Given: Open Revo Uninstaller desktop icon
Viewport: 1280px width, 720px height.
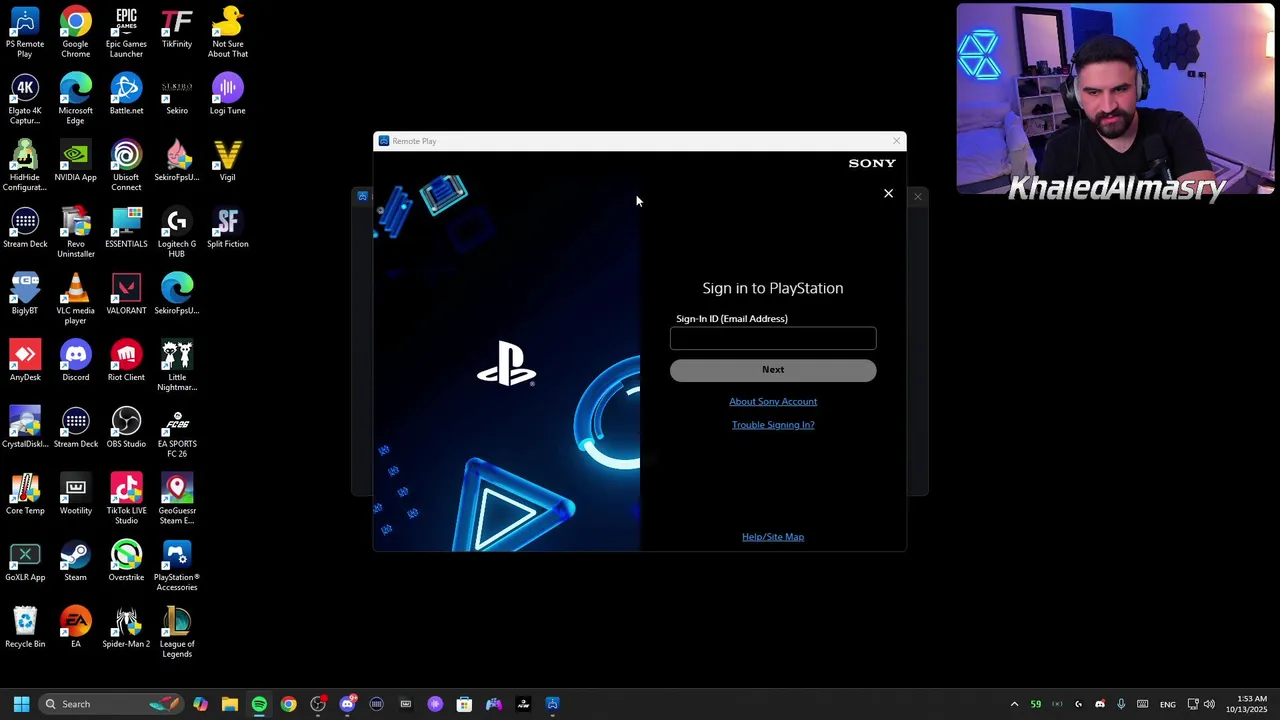Looking at the screenshot, I should tap(75, 233).
